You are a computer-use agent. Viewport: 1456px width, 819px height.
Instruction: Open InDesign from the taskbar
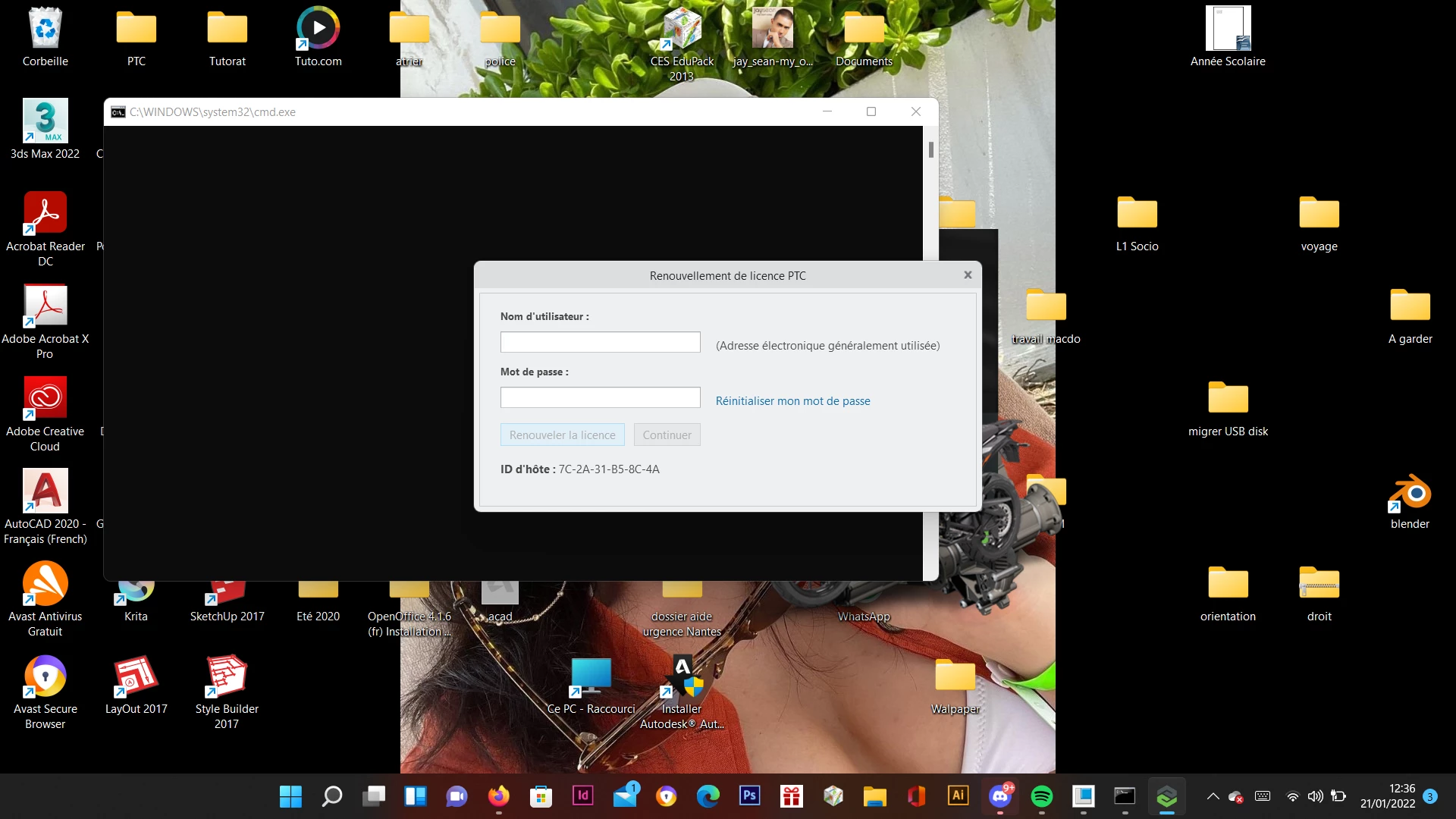click(x=582, y=795)
